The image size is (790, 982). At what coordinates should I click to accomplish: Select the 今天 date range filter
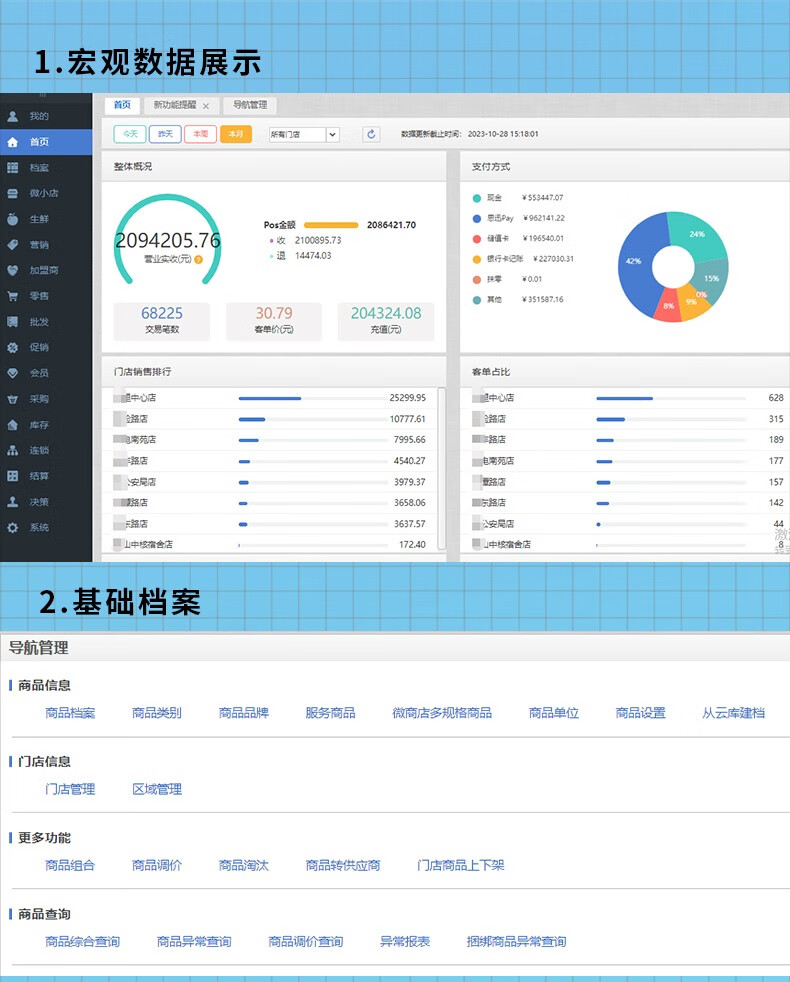coord(129,134)
